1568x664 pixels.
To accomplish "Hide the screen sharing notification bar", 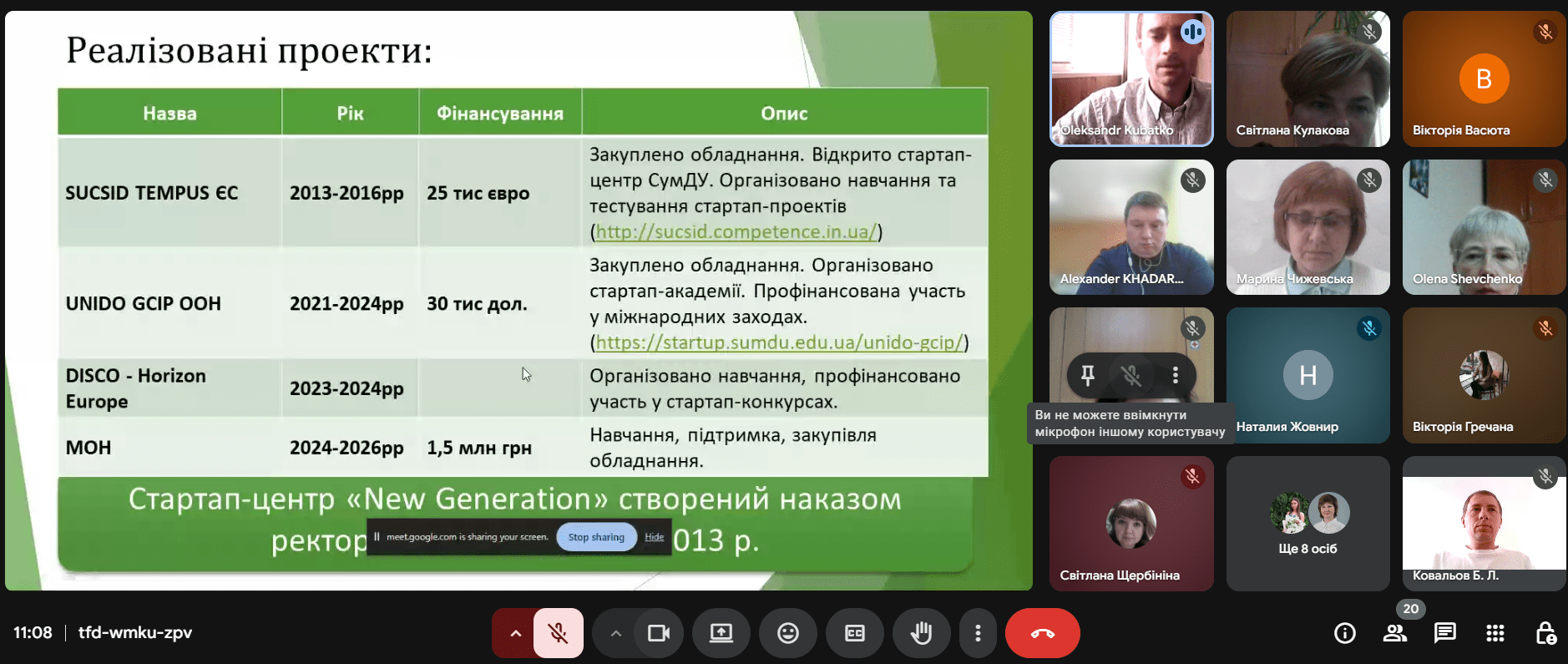I will (x=654, y=537).
